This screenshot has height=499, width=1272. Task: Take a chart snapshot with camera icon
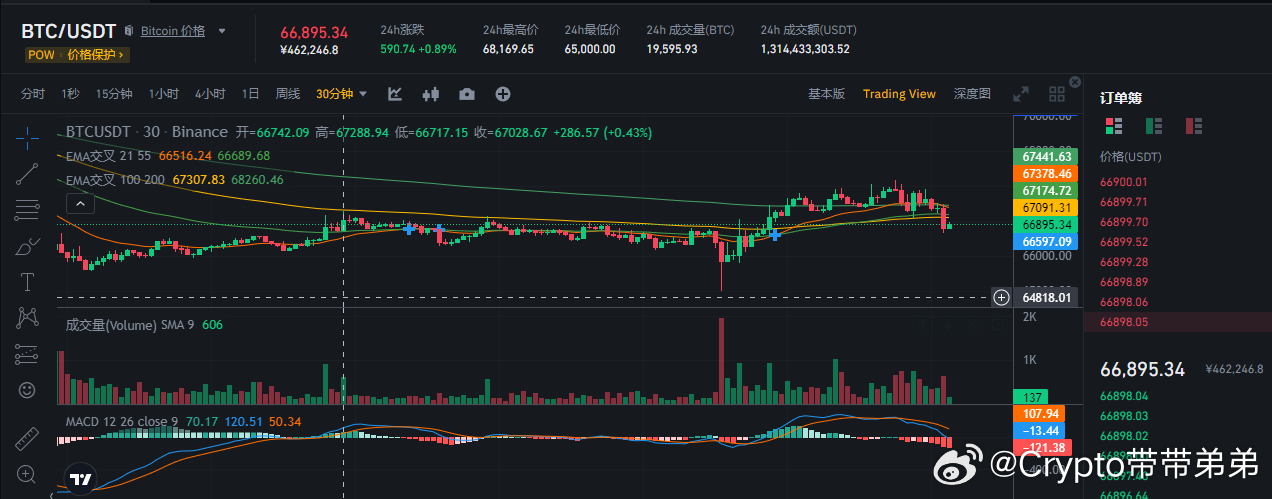tap(467, 94)
